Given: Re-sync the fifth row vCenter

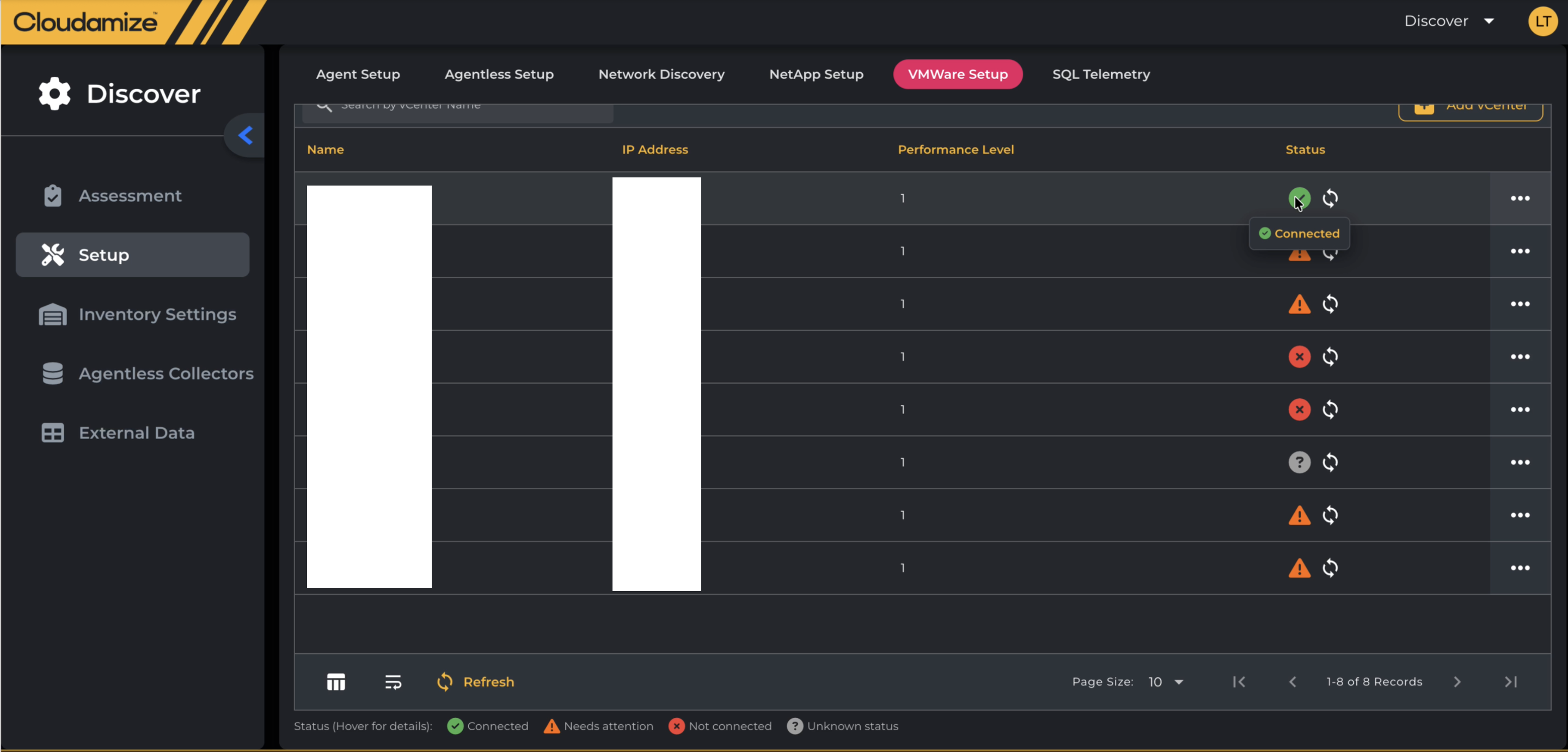Looking at the screenshot, I should 1330,409.
